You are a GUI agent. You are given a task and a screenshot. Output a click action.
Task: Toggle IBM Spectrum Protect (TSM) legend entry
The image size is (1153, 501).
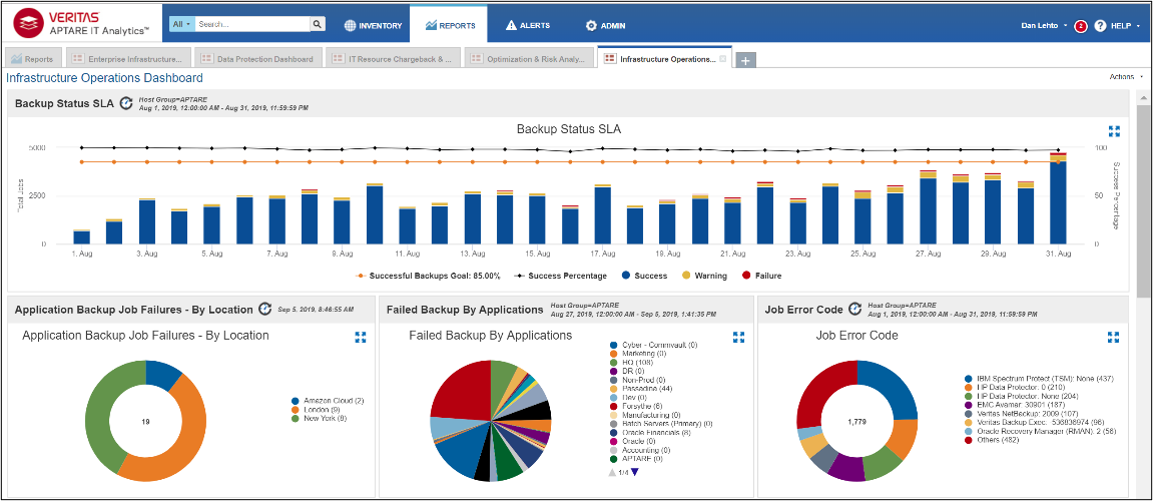click(x=1040, y=379)
